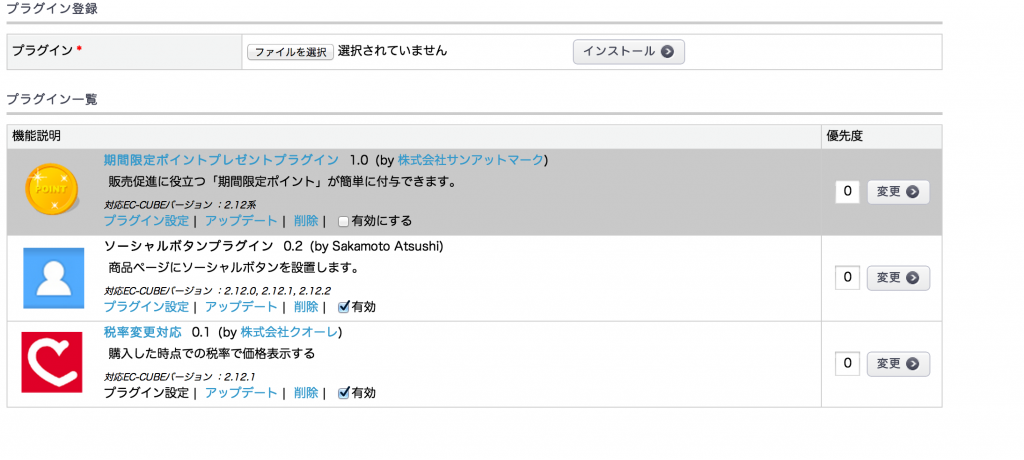1024x460 pixels.
Task: Focus priority field for 税率変更対応 plugin
Action: click(847, 363)
